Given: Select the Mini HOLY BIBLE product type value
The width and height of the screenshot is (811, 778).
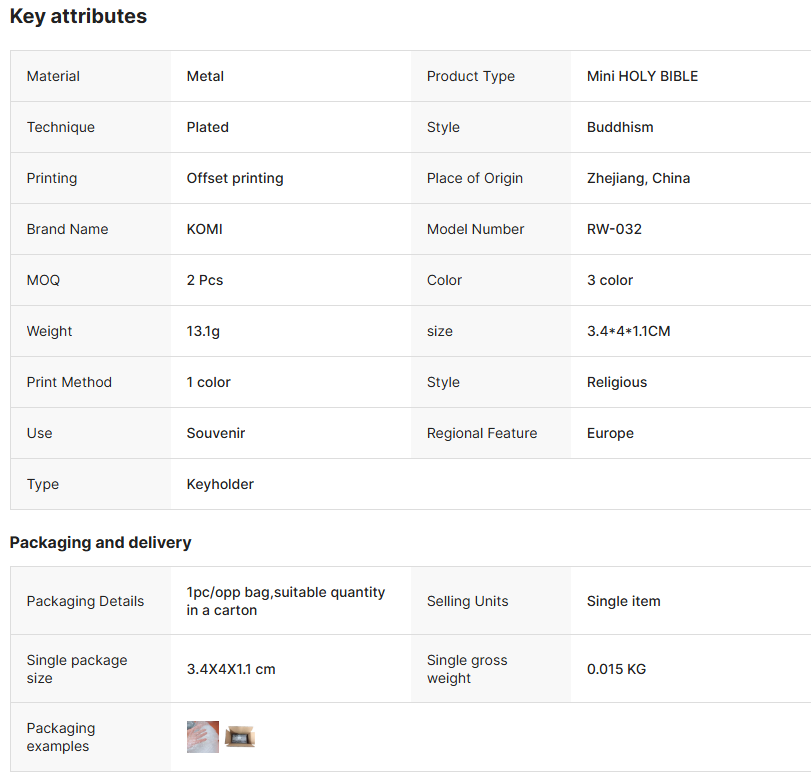Looking at the screenshot, I should tap(642, 76).
